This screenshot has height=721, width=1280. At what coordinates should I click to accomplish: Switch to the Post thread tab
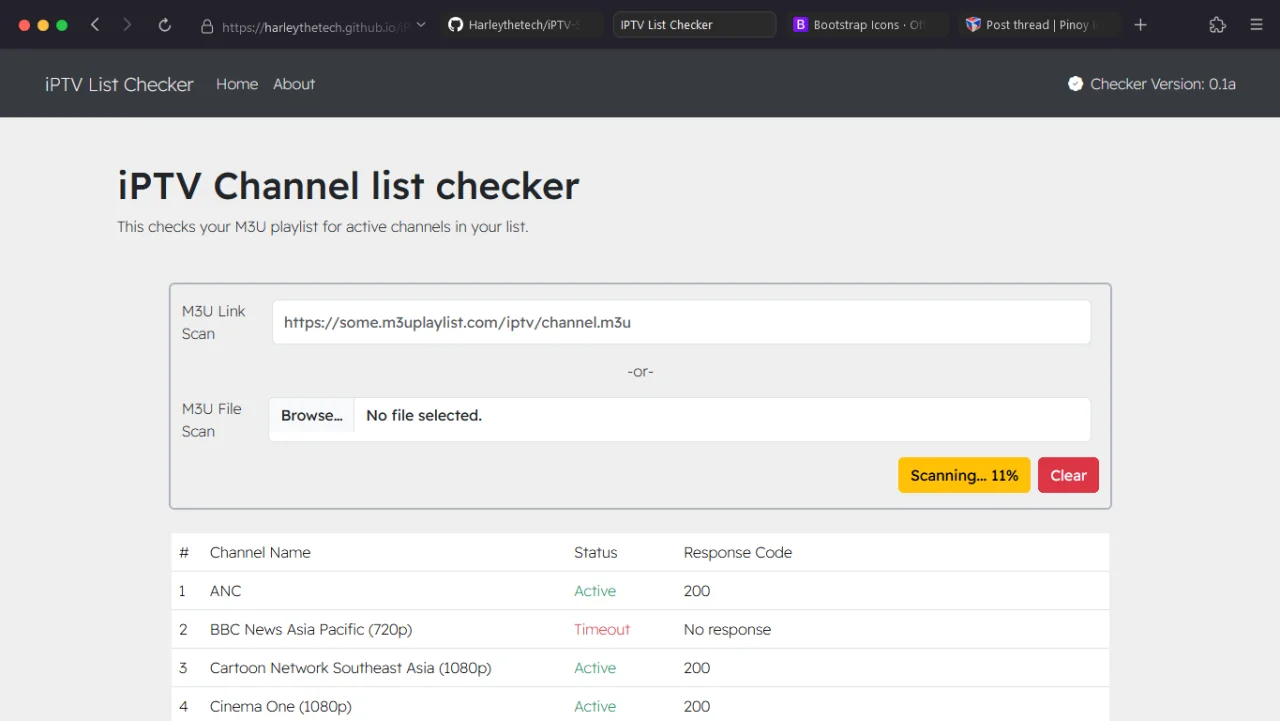tap(1040, 25)
